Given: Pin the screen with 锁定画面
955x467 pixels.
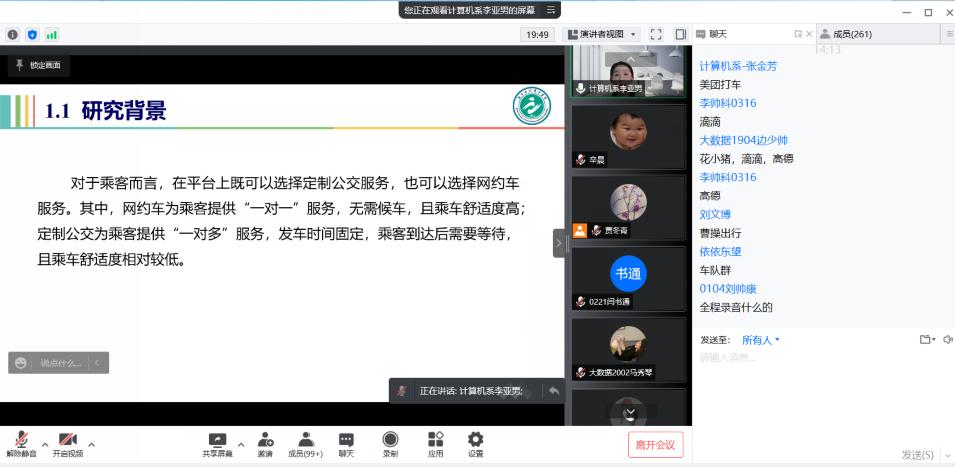Looking at the screenshot, I should pyautogui.click(x=39, y=65).
